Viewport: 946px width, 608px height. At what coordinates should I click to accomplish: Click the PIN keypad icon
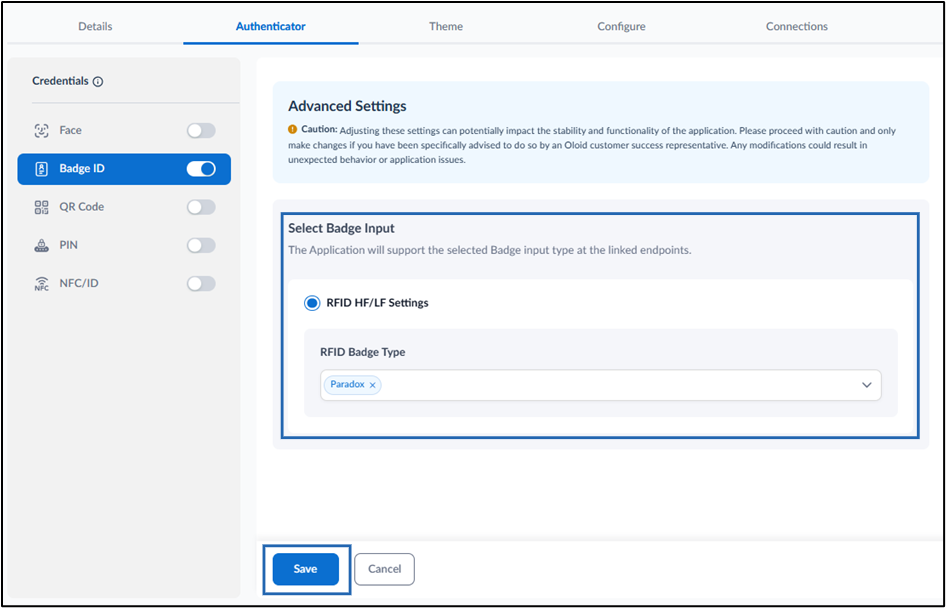pyautogui.click(x=41, y=245)
